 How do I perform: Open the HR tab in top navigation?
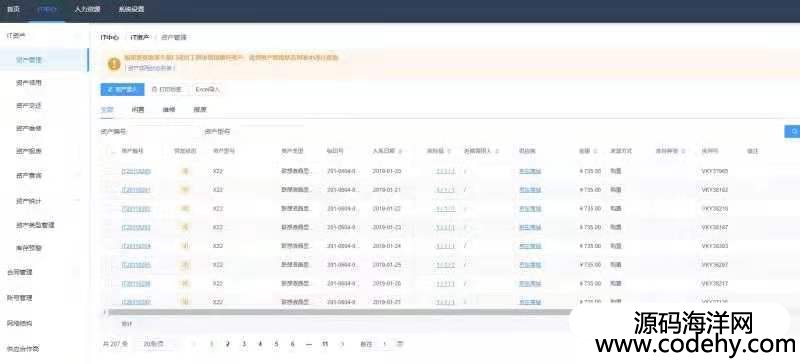[87, 9]
